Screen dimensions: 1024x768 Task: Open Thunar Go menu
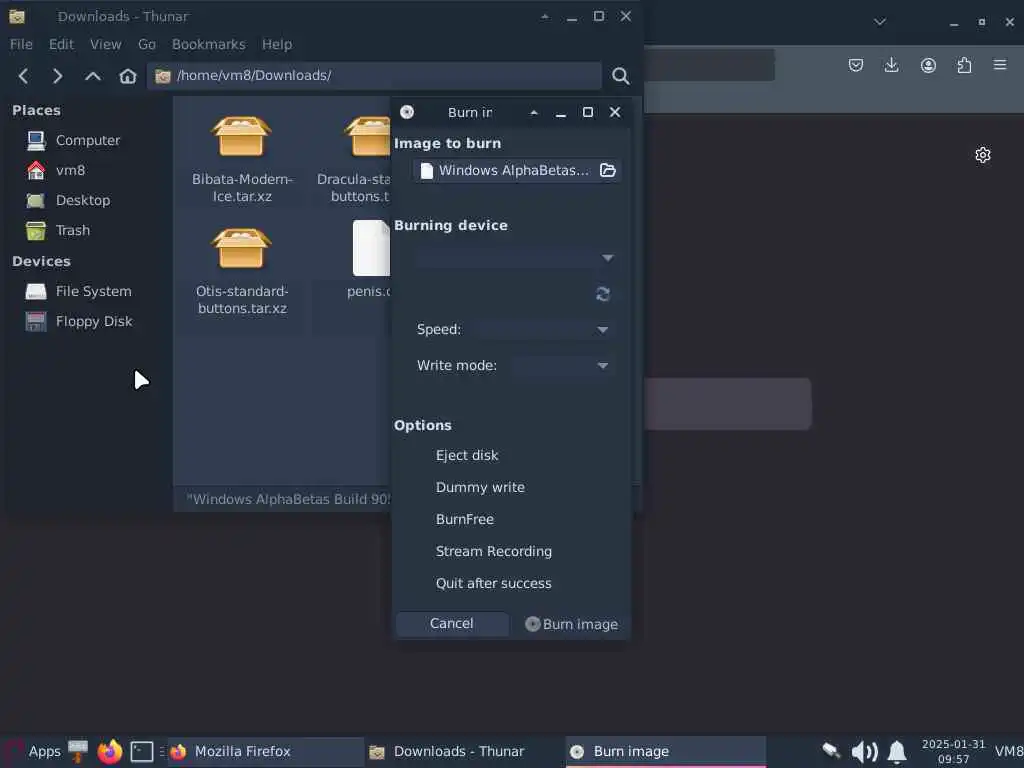point(147,44)
